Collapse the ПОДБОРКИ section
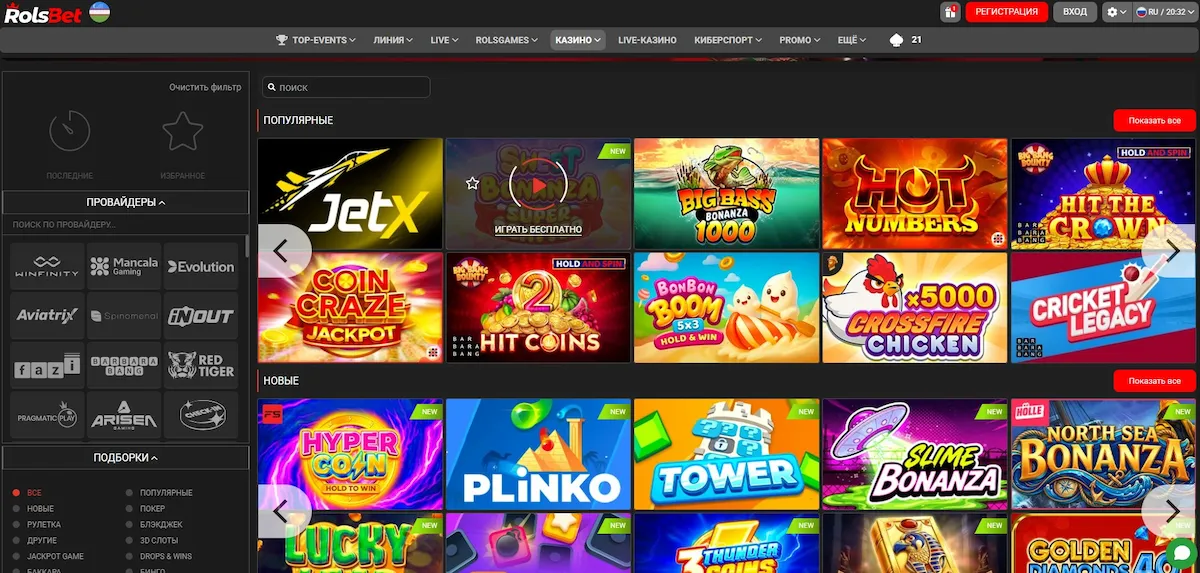1200x573 pixels. (x=126, y=457)
